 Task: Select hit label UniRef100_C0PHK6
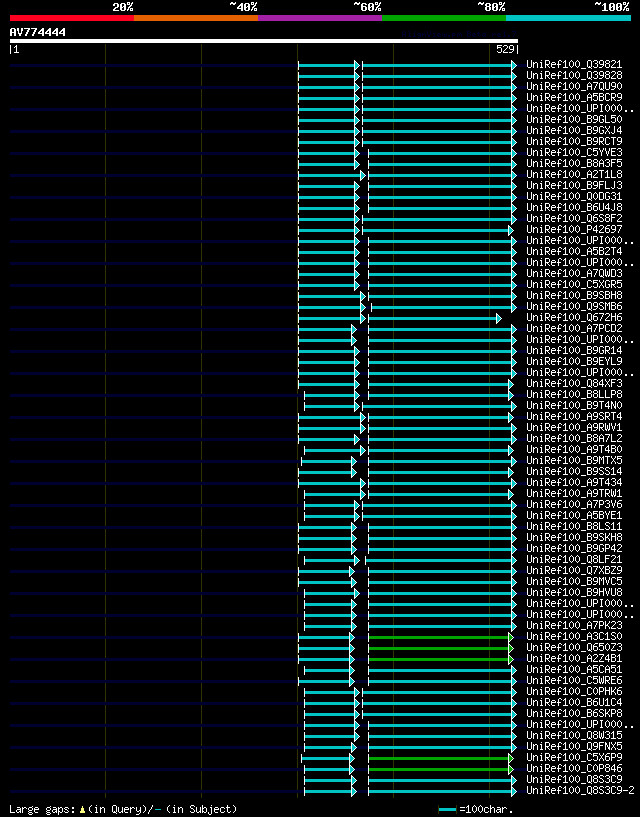pos(574,691)
